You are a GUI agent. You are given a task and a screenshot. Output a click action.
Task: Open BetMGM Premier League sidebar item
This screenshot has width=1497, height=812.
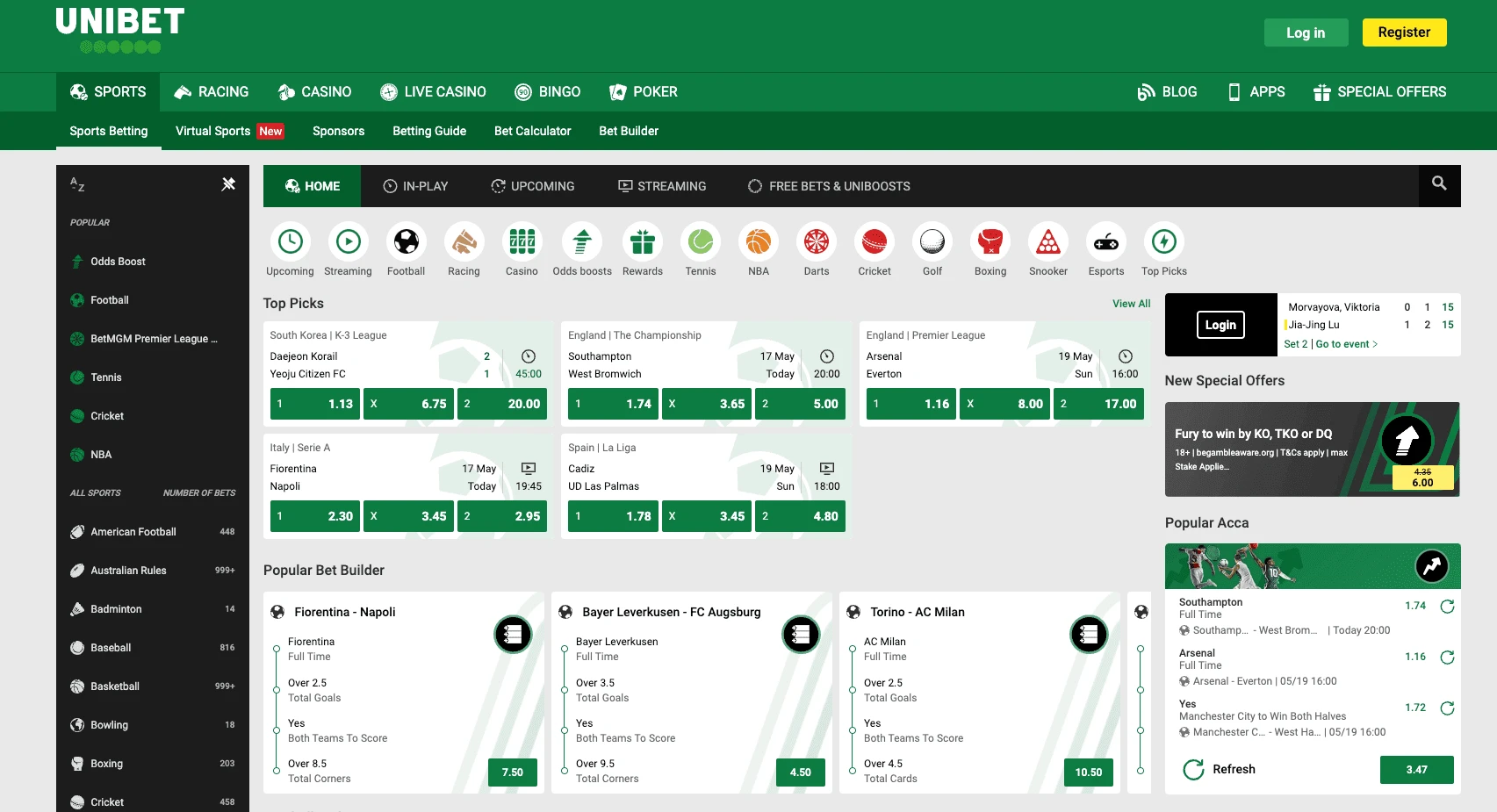click(x=153, y=339)
